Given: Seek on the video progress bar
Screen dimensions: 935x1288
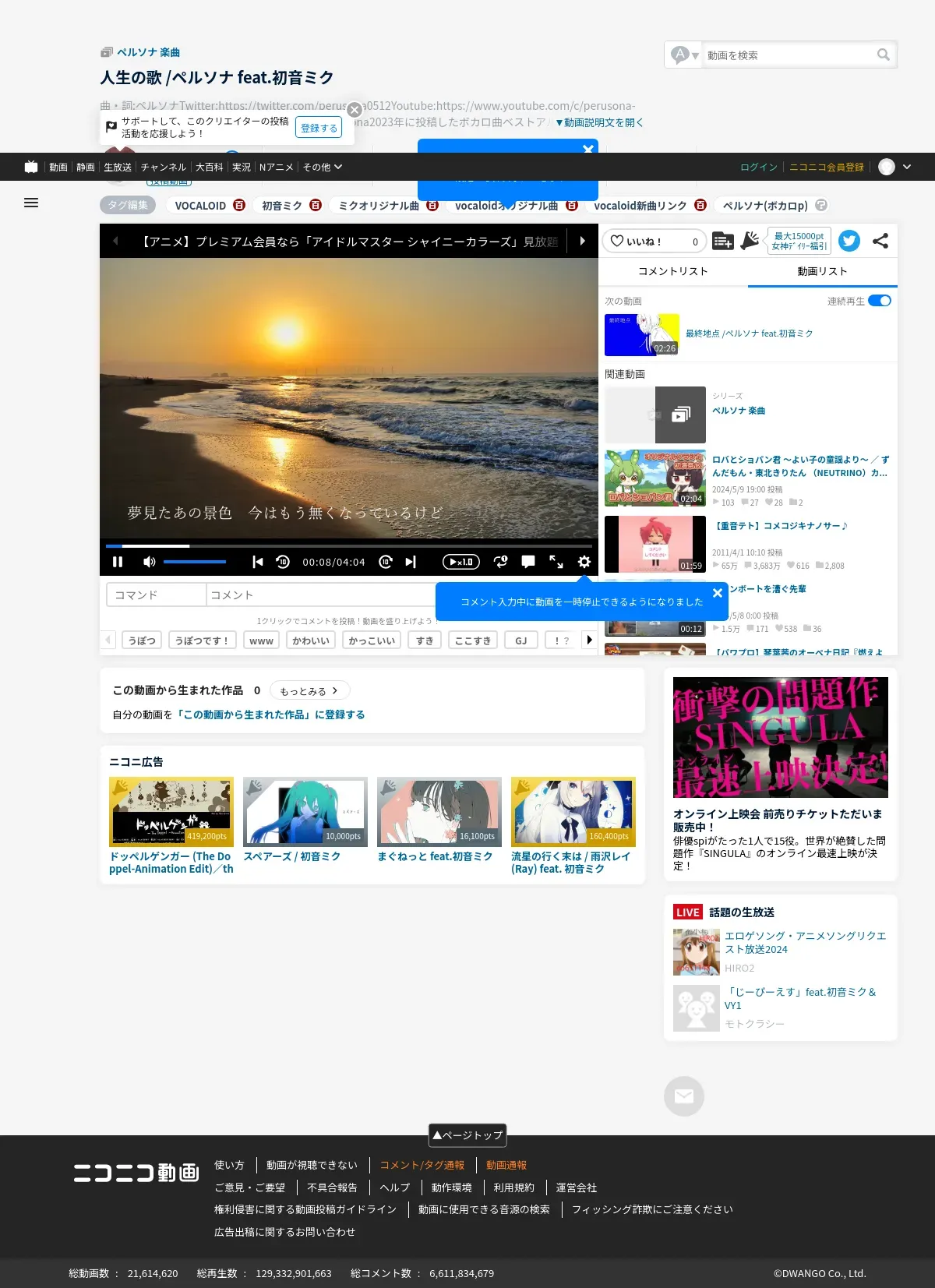Looking at the screenshot, I should pos(349,546).
